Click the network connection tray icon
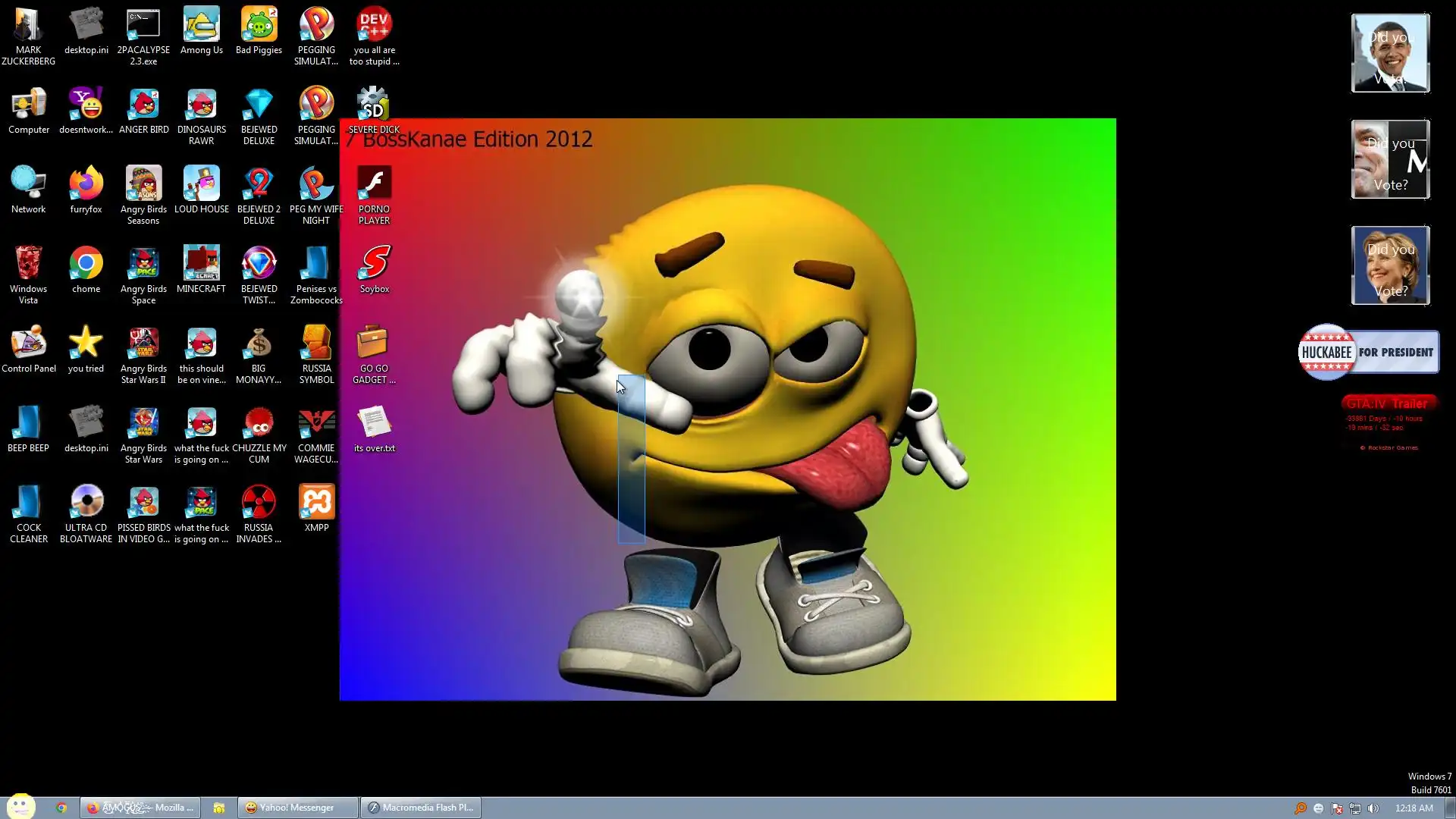 coord(1355,808)
